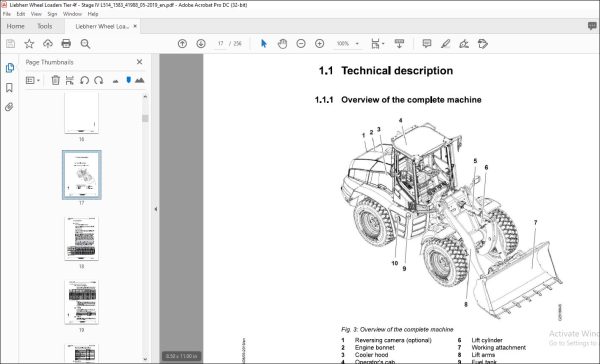Go to previous page arrow
This screenshot has width=600, height=364.
[183, 44]
